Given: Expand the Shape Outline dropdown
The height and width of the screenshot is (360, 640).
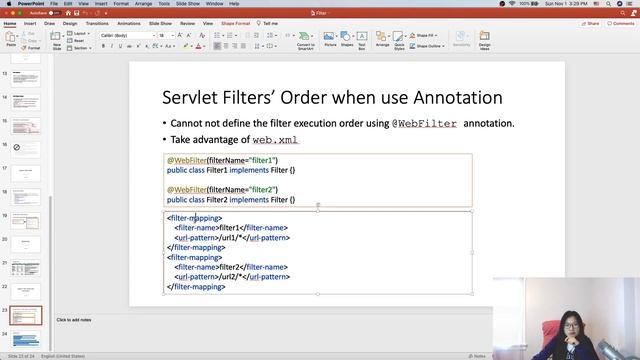Looking at the screenshot, I should 443,46.
